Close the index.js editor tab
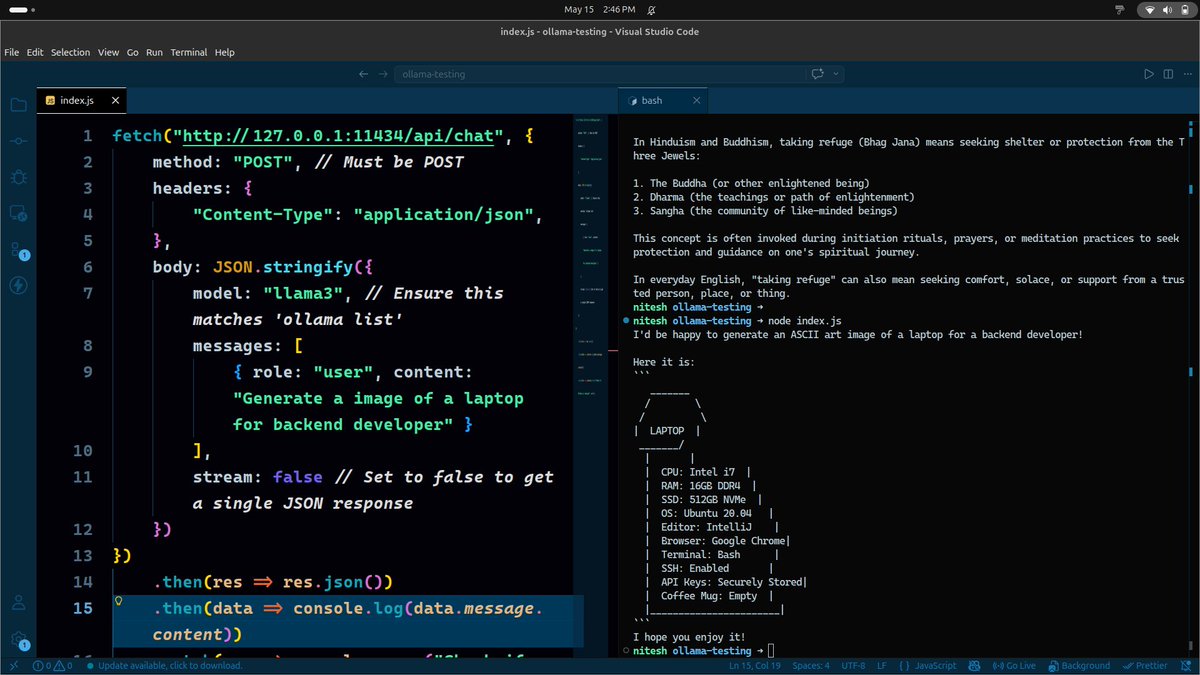The image size is (1200, 675). (x=115, y=100)
